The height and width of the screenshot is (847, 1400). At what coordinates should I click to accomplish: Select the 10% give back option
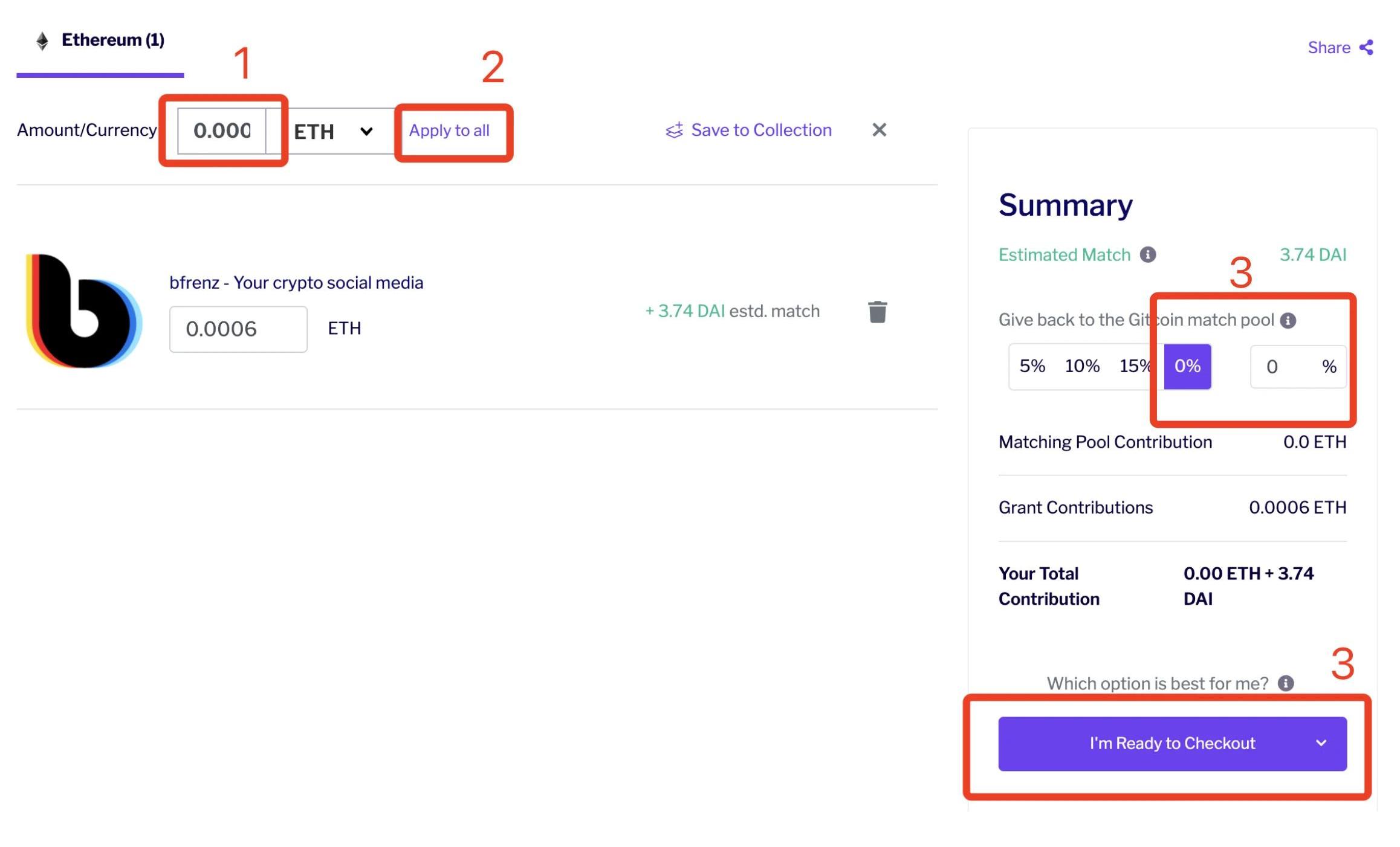pyautogui.click(x=1081, y=366)
